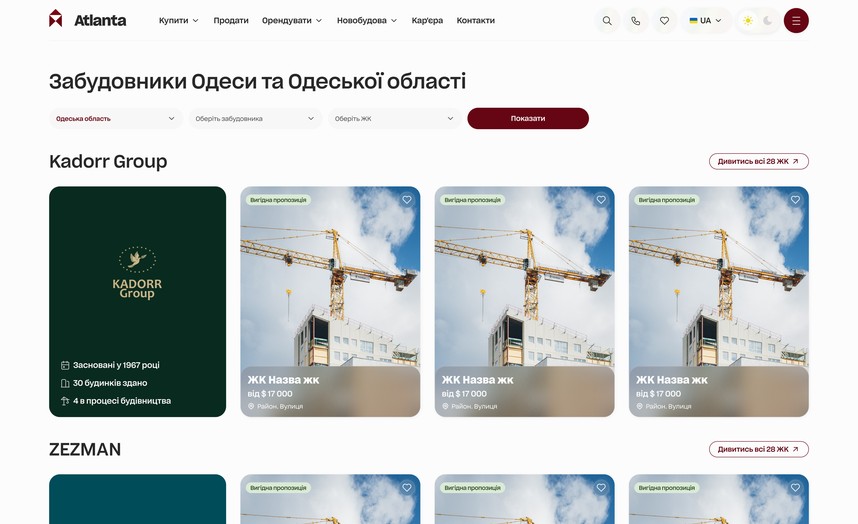Click 4 в процесі будівництва text
858x524 pixels.
point(122,401)
